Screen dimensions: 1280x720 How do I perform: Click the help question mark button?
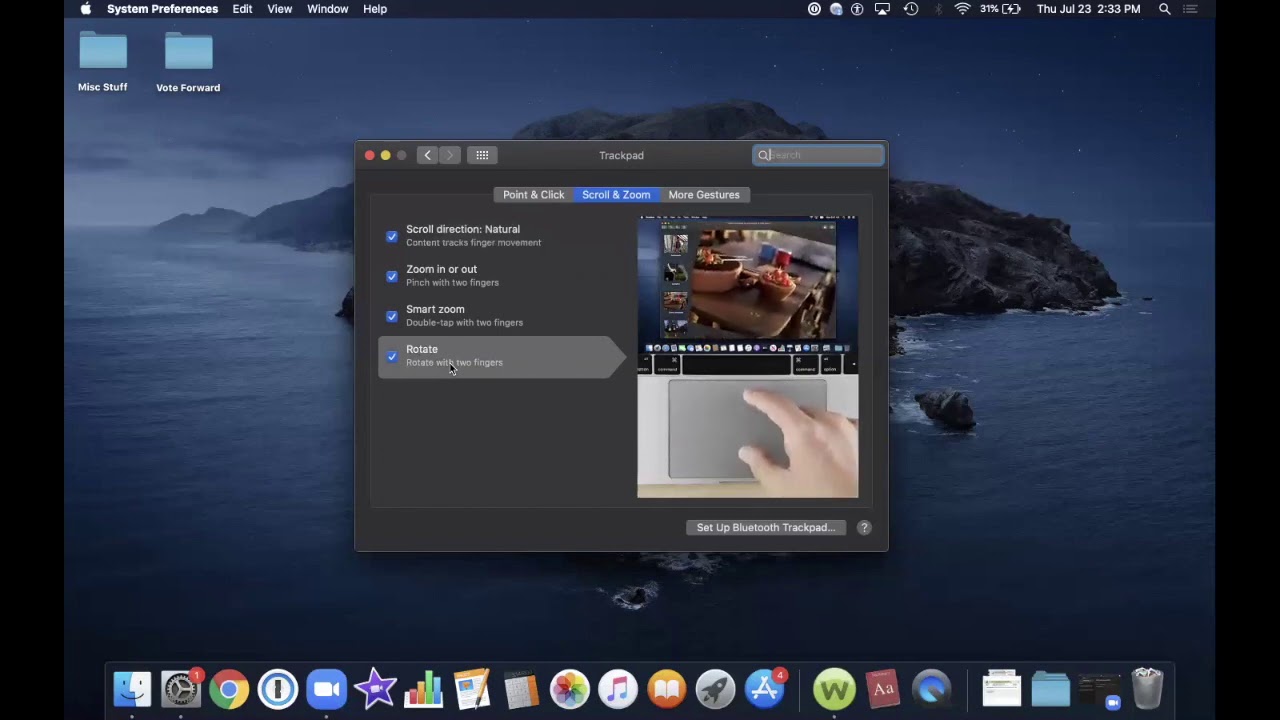864,527
